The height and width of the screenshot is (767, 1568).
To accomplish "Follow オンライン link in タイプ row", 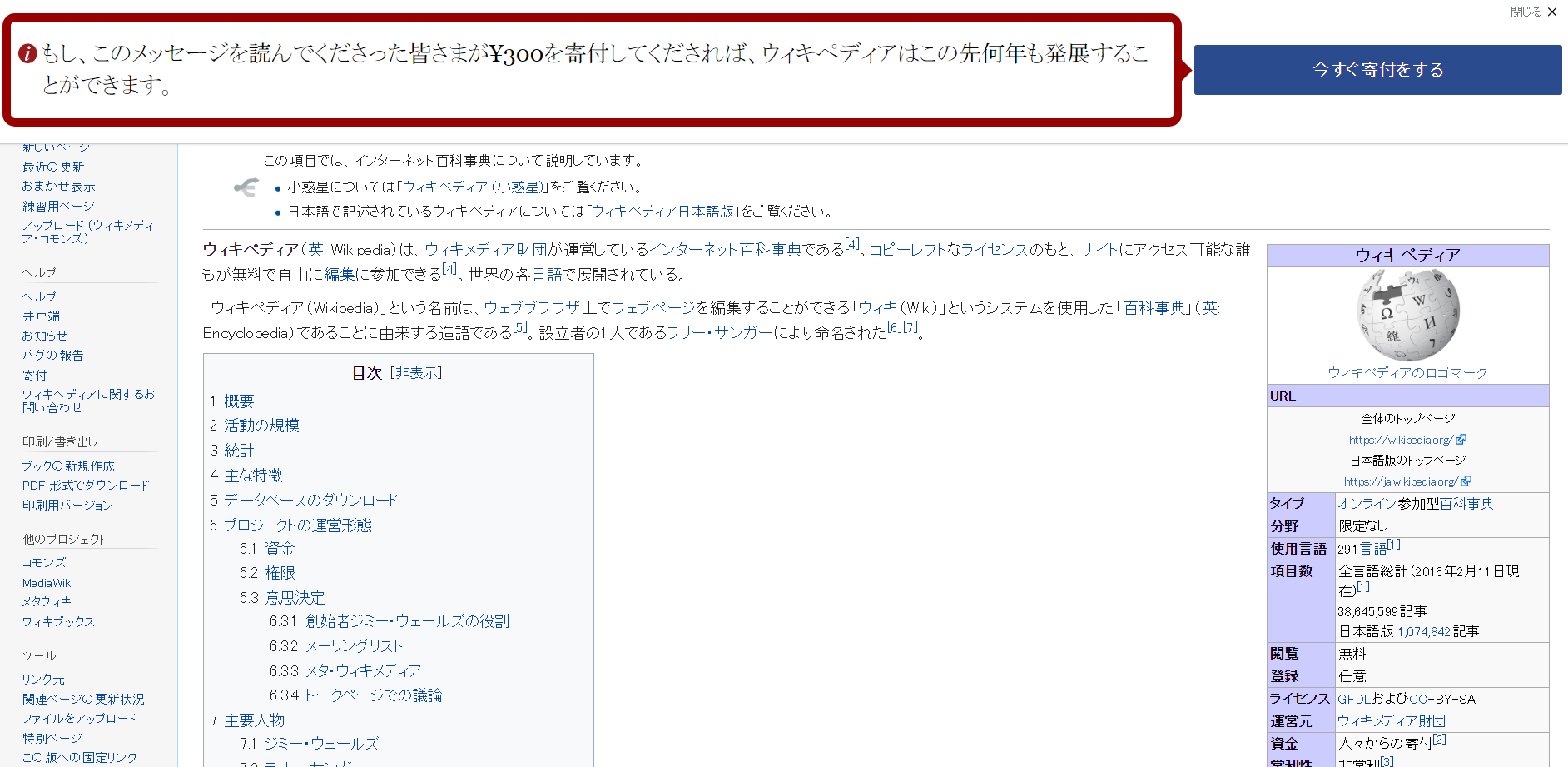I will [x=1367, y=504].
